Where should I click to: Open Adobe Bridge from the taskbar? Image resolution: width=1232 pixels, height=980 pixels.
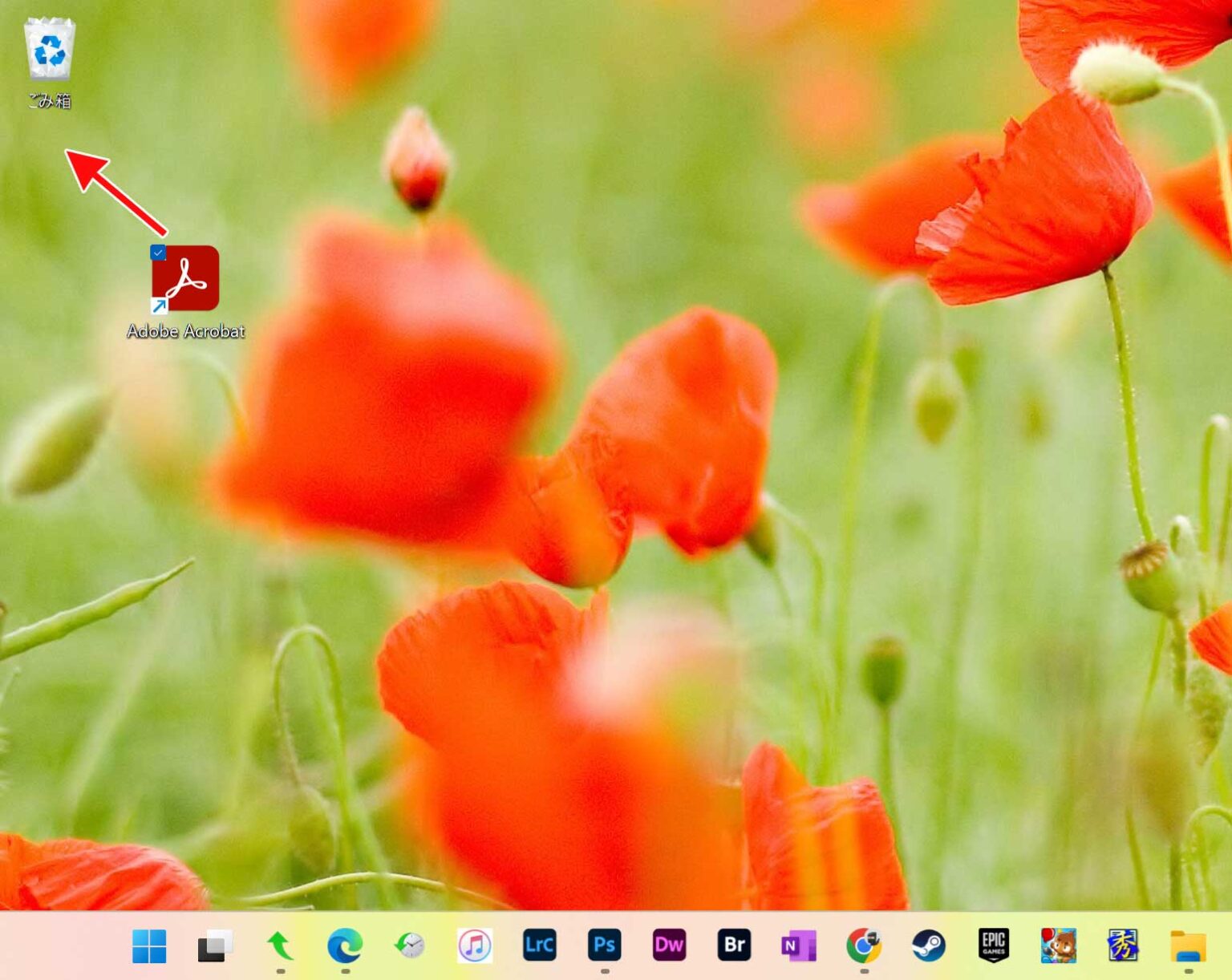pos(735,946)
